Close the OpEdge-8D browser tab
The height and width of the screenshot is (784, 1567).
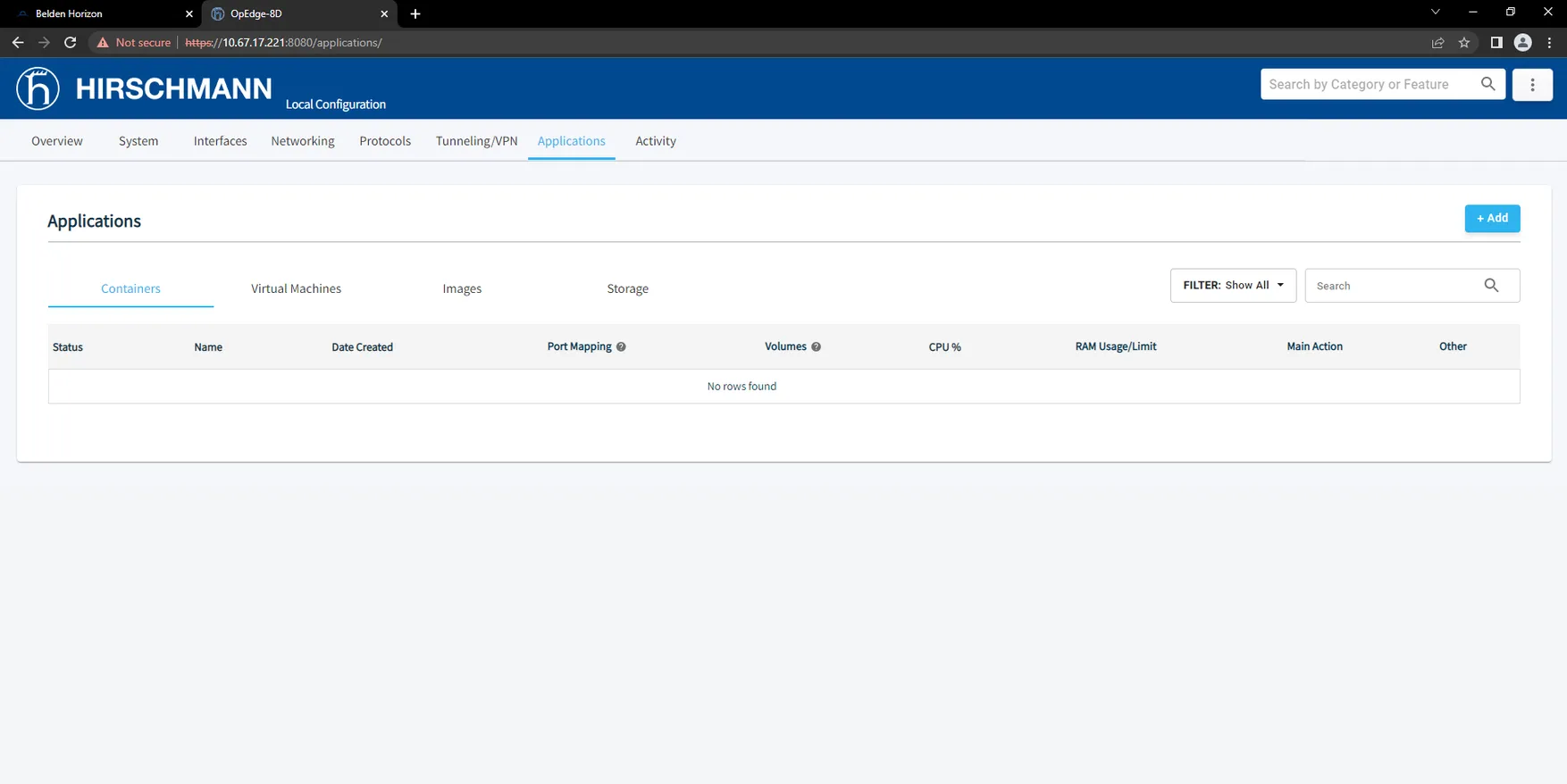click(x=384, y=13)
